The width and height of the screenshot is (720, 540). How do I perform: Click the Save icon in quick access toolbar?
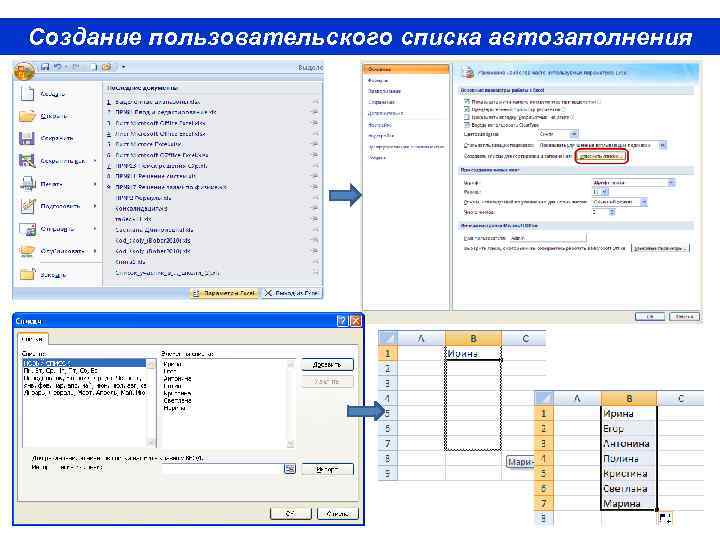point(45,67)
